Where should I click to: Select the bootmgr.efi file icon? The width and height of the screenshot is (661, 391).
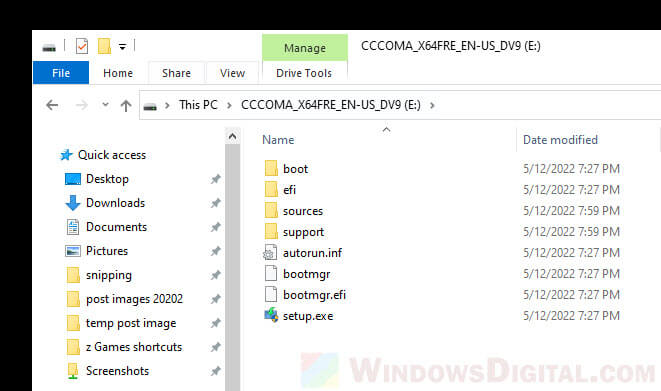click(x=271, y=295)
